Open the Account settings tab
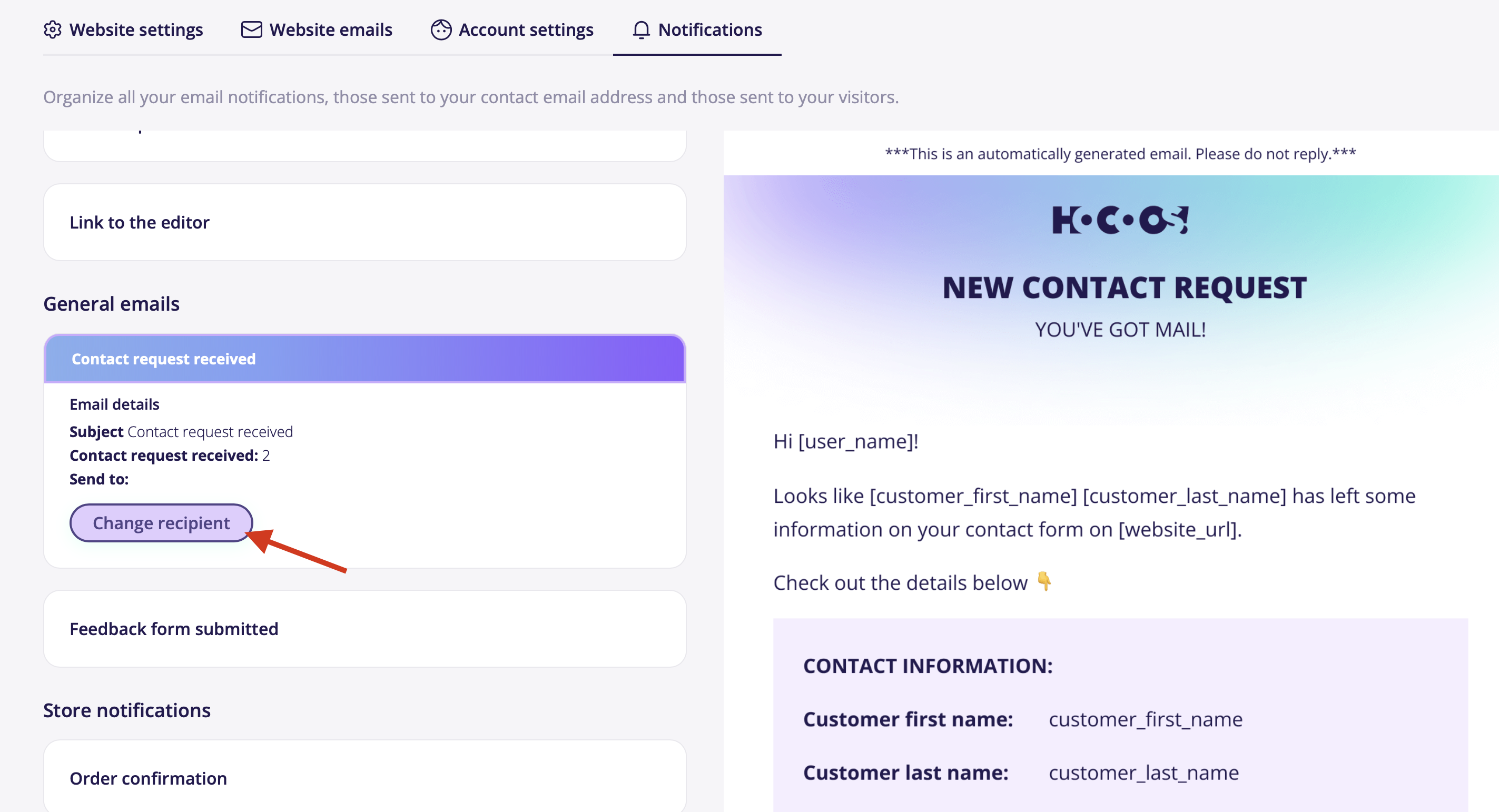Viewport: 1499px width, 812px height. click(x=526, y=29)
